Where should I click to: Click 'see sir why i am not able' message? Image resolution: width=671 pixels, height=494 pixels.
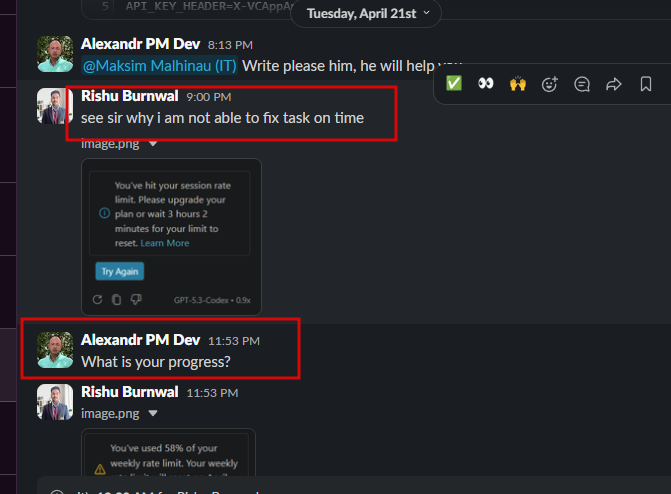pos(223,118)
